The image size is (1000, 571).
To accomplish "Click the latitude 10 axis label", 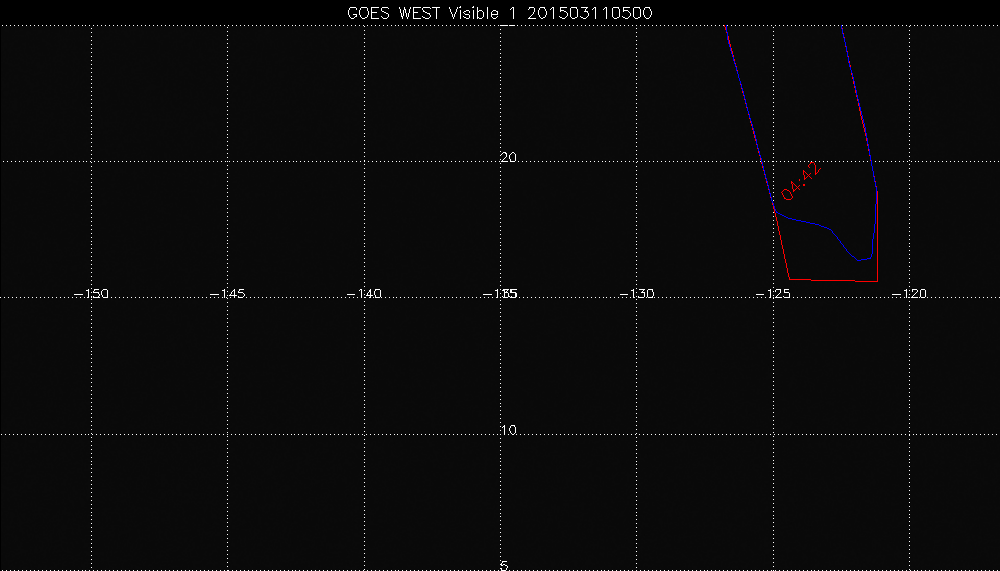I will [x=509, y=431].
